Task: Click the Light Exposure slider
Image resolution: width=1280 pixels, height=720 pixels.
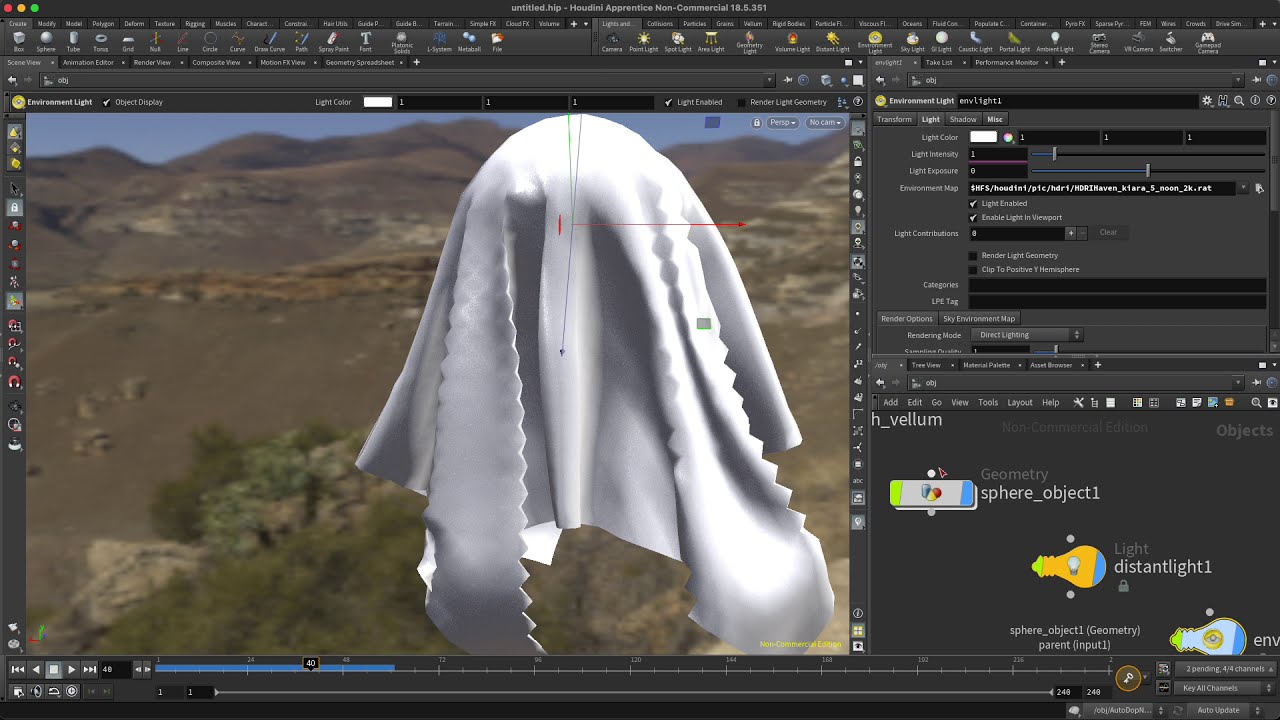Action: [1147, 171]
